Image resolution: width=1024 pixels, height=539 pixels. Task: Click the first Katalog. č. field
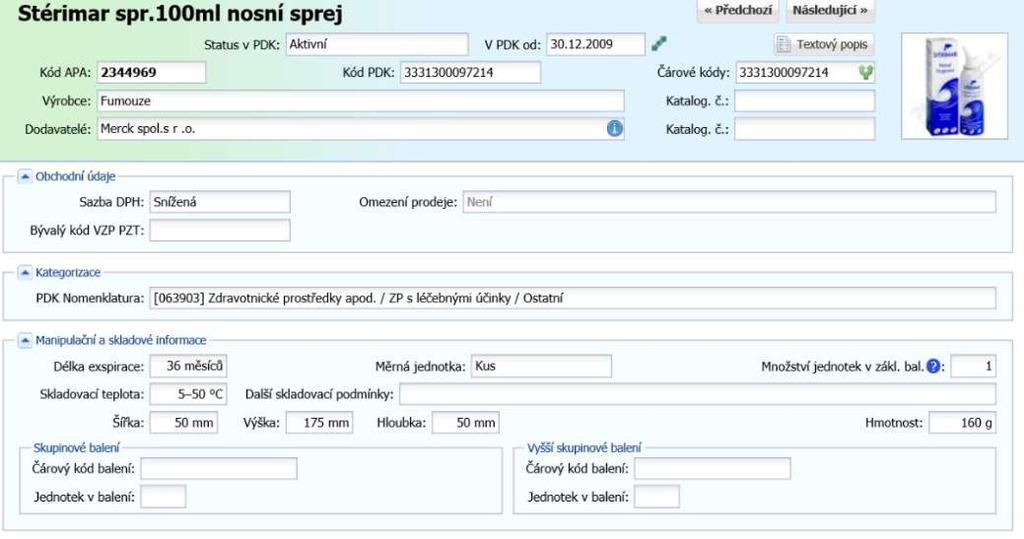tap(805, 101)
